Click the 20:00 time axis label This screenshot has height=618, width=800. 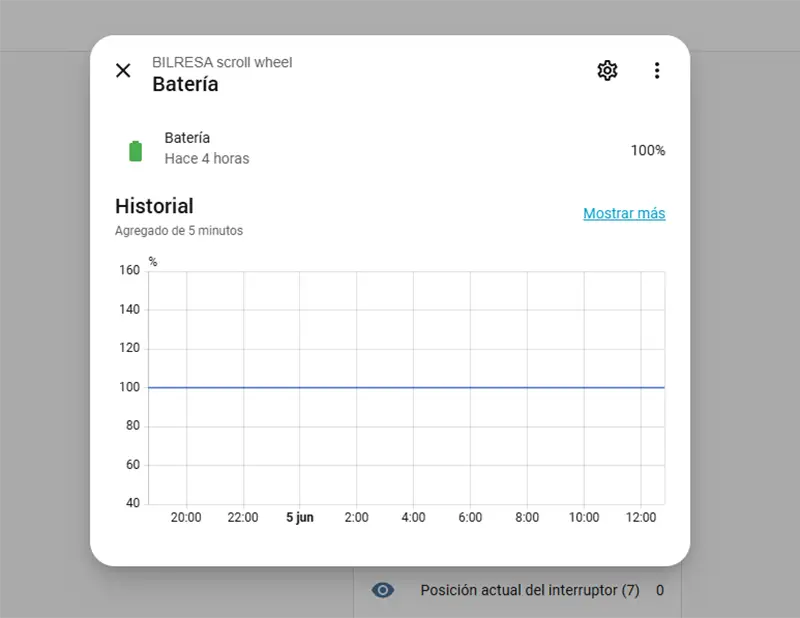click(186, 517)
